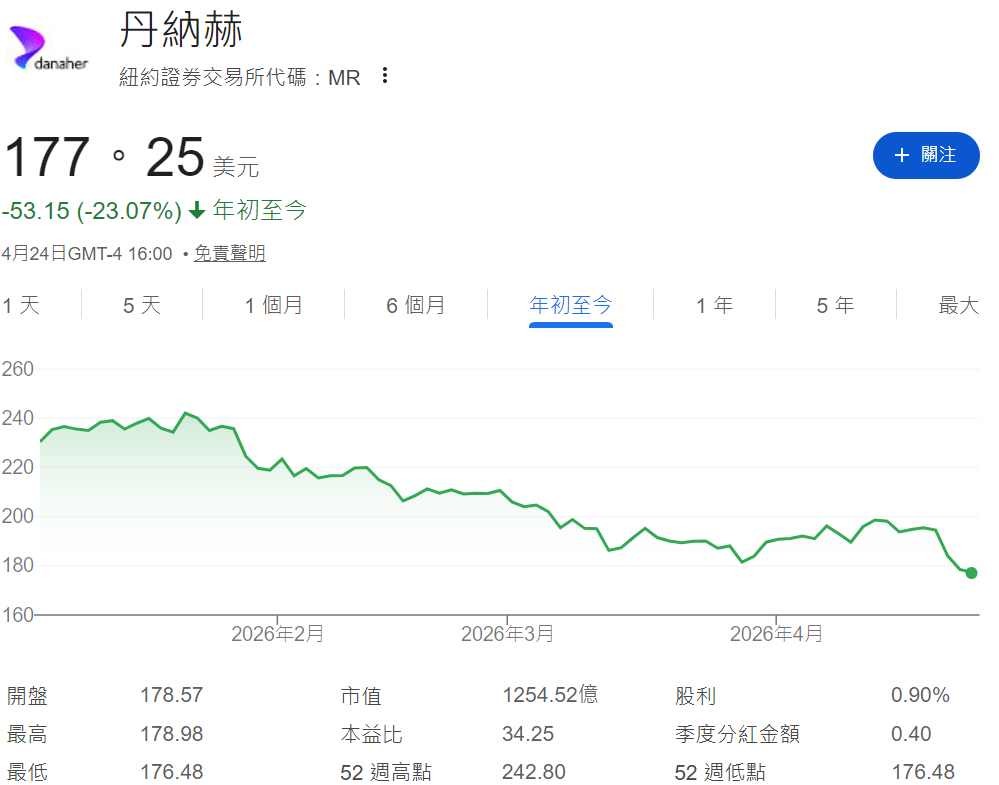The height and width of the screenshot is (785, 999).
Task: Open the 1 個月 chart view
Action: tap(272, 305)
